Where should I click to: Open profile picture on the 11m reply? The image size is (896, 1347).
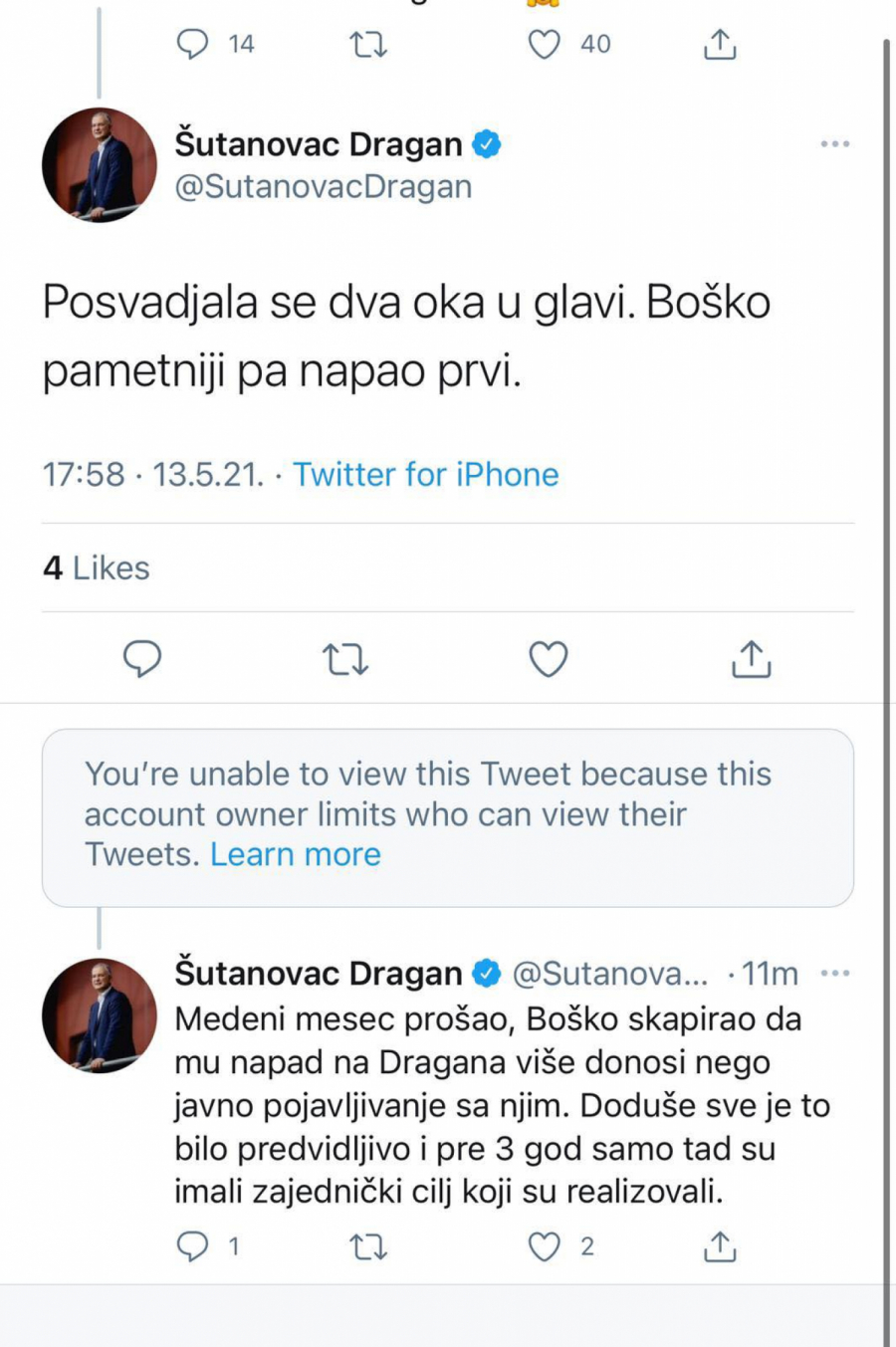pos(99,1015)
